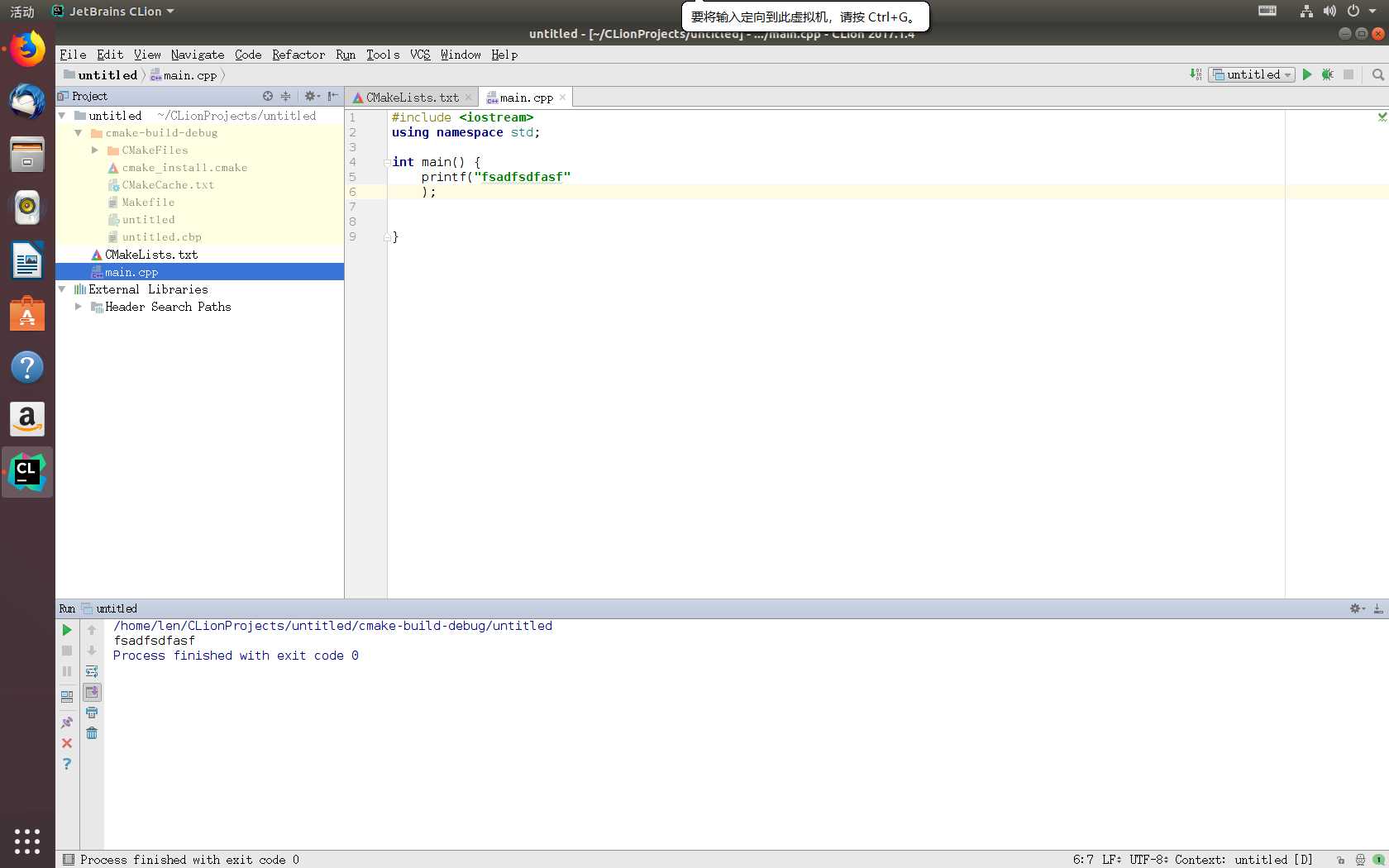This screenshot has width=1389, height=868.
Task: Click the lock read-only icon in status bar
Action: (x=1340, y=860)
